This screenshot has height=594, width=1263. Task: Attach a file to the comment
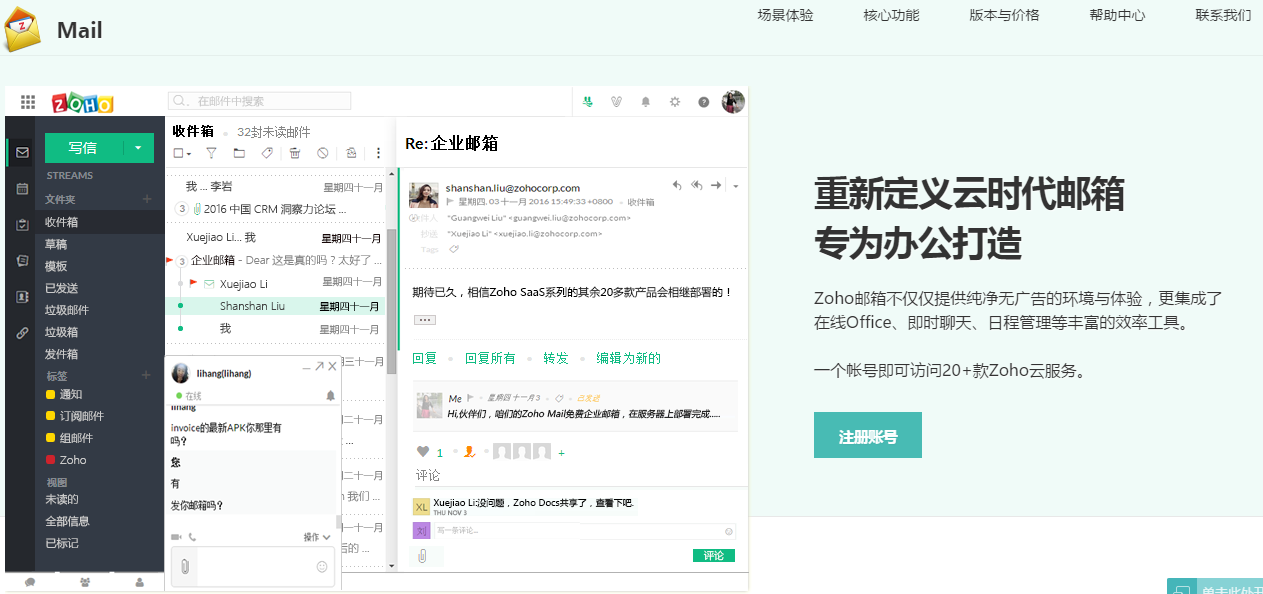click(423, 556)
